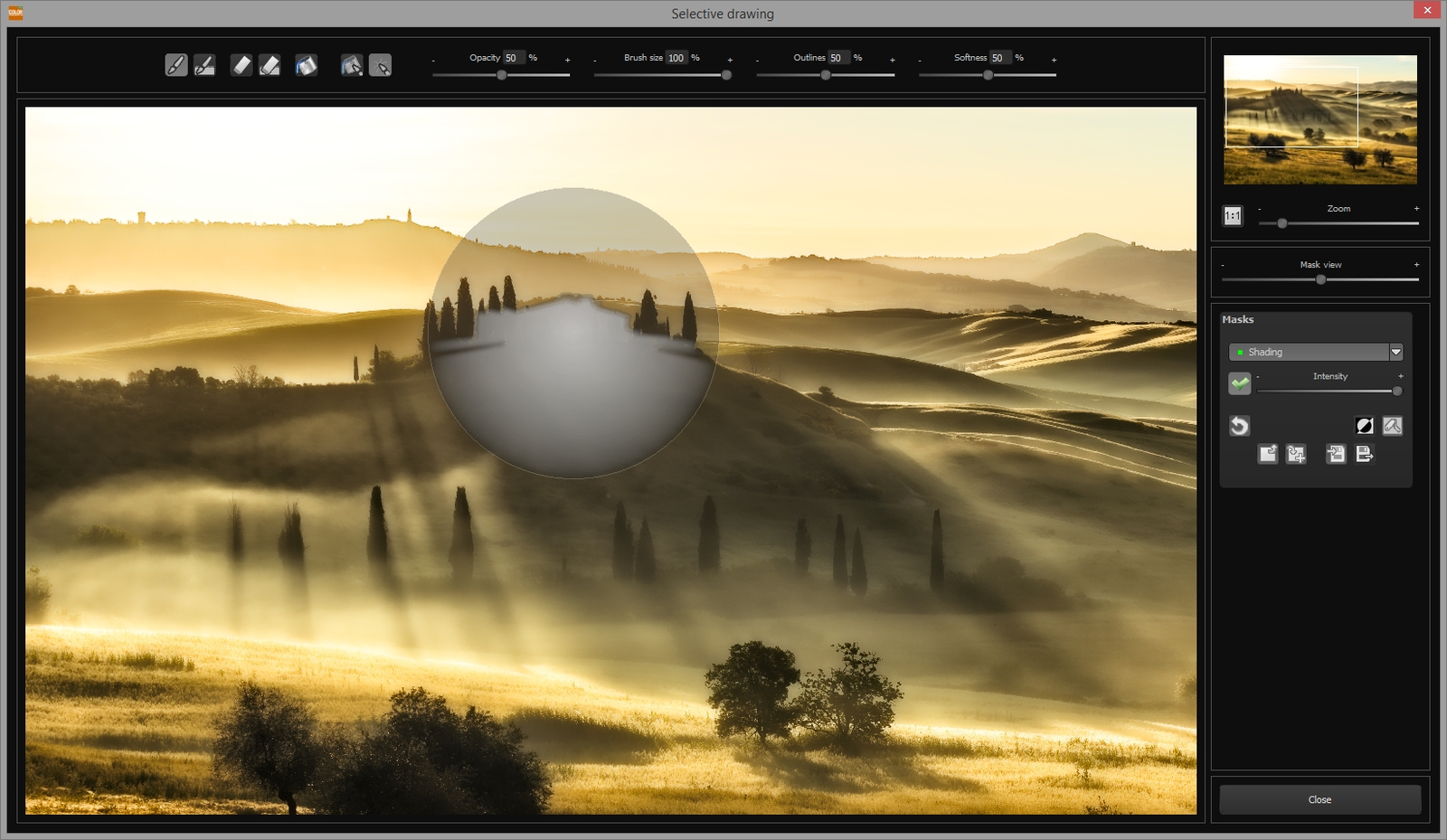This screenshot has width=1447, height=840.
Task: Select the eraser with edge detection tool
Action: click(270, 65)
